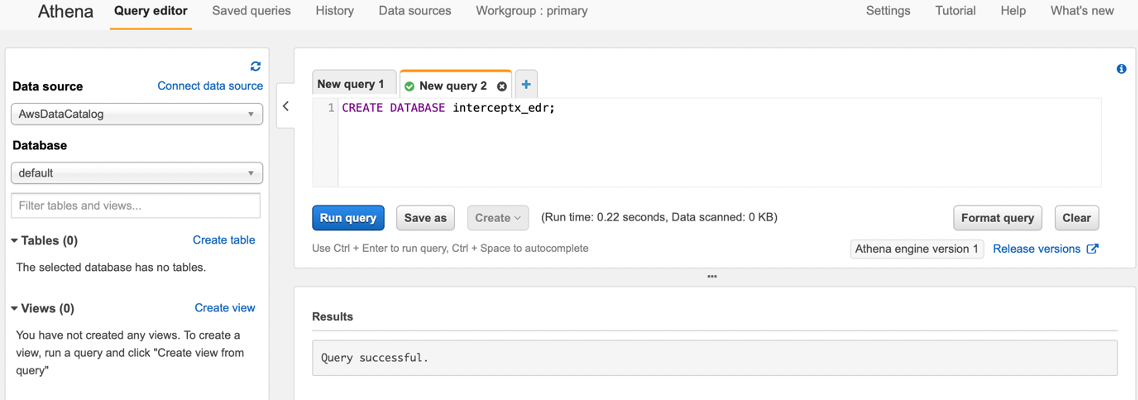Collapse the Views section
This screenshot has height=400, width=1138.
14,309
